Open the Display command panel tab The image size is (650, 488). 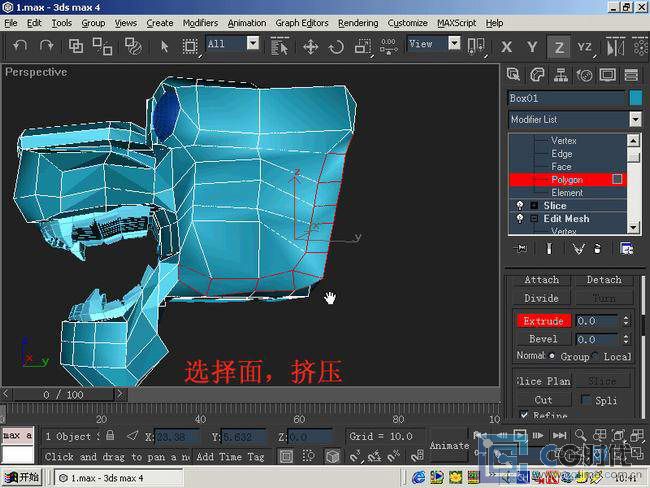[x=608, y=75]
